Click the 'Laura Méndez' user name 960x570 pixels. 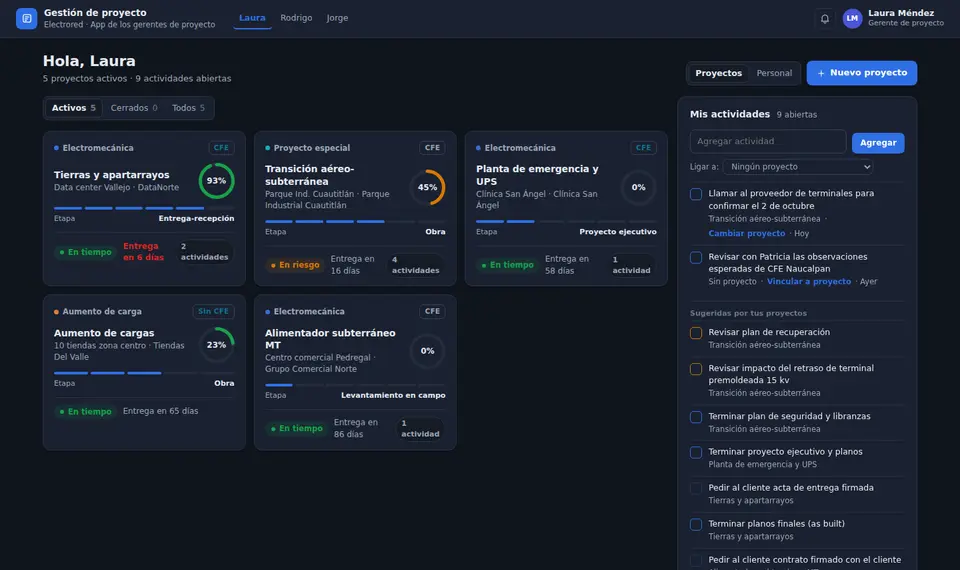(x=901, y=13)
